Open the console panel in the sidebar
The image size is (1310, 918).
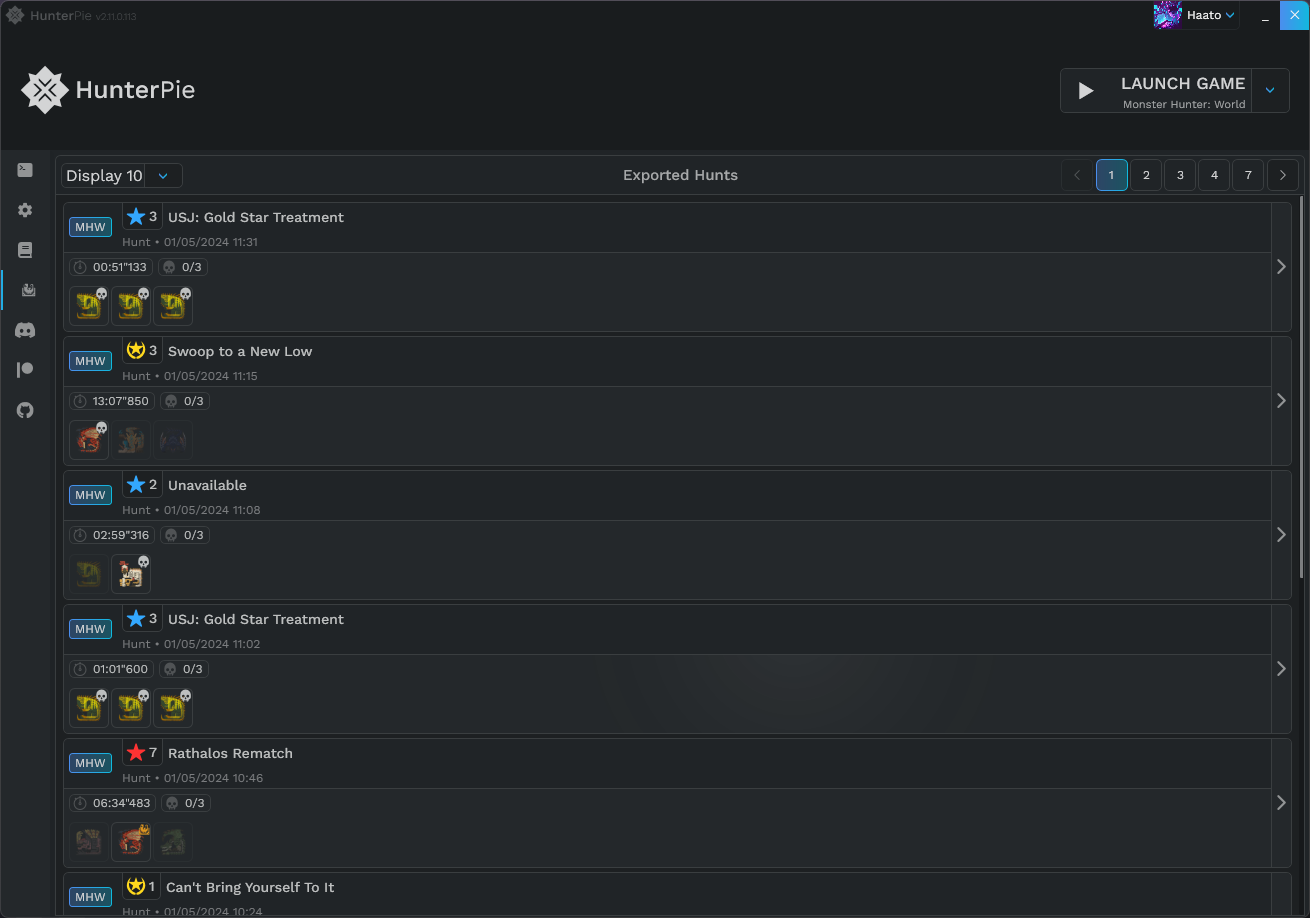(25, 170)
